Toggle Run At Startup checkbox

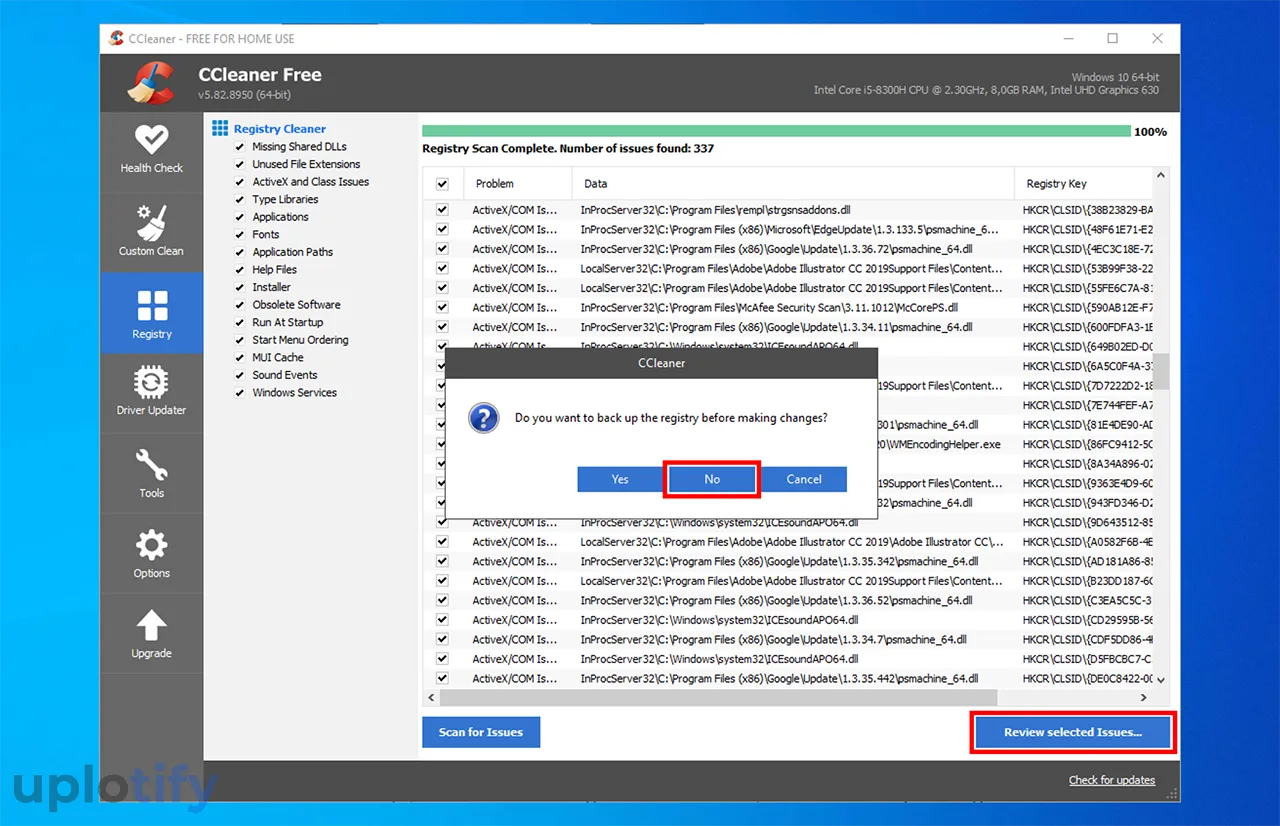pyautogui.click(x=240, y=323)
